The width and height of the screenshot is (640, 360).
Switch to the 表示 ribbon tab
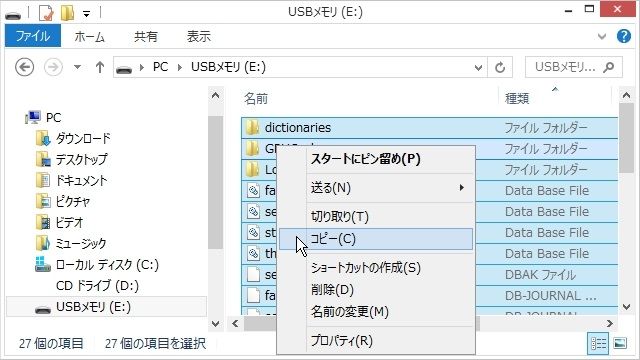tap(199, 37)
